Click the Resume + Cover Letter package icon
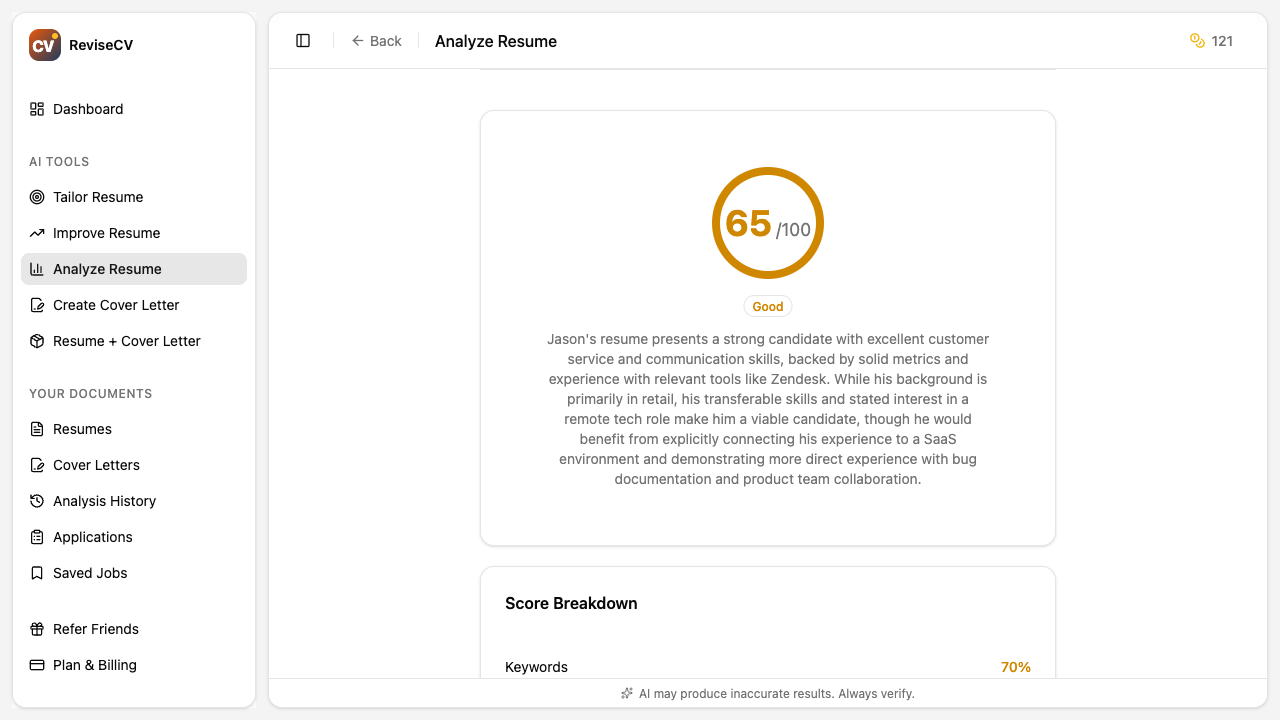 [x=37, y=341]
